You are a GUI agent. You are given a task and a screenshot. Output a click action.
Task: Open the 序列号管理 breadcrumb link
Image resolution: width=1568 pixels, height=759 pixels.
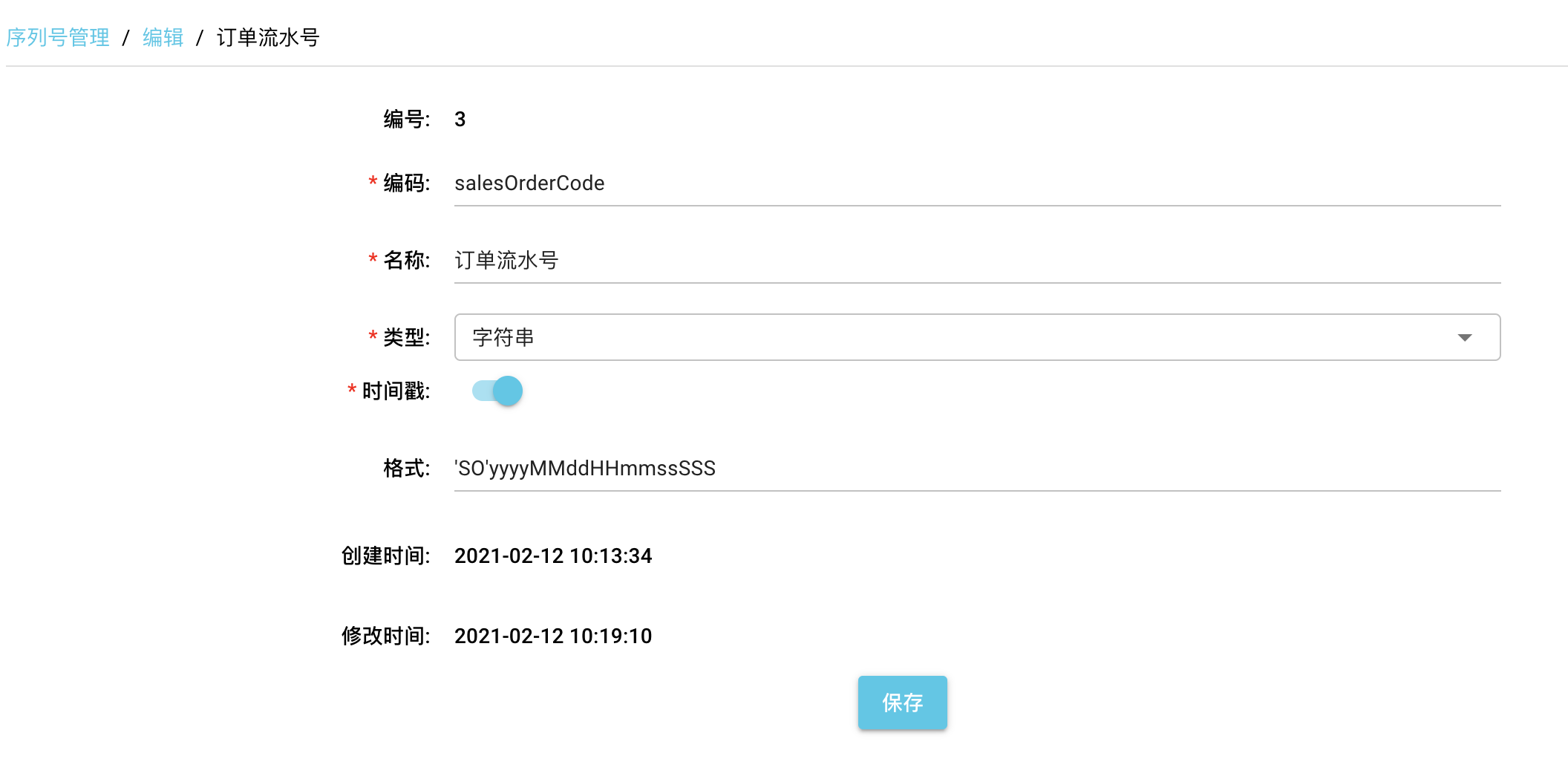click(57, 36)
